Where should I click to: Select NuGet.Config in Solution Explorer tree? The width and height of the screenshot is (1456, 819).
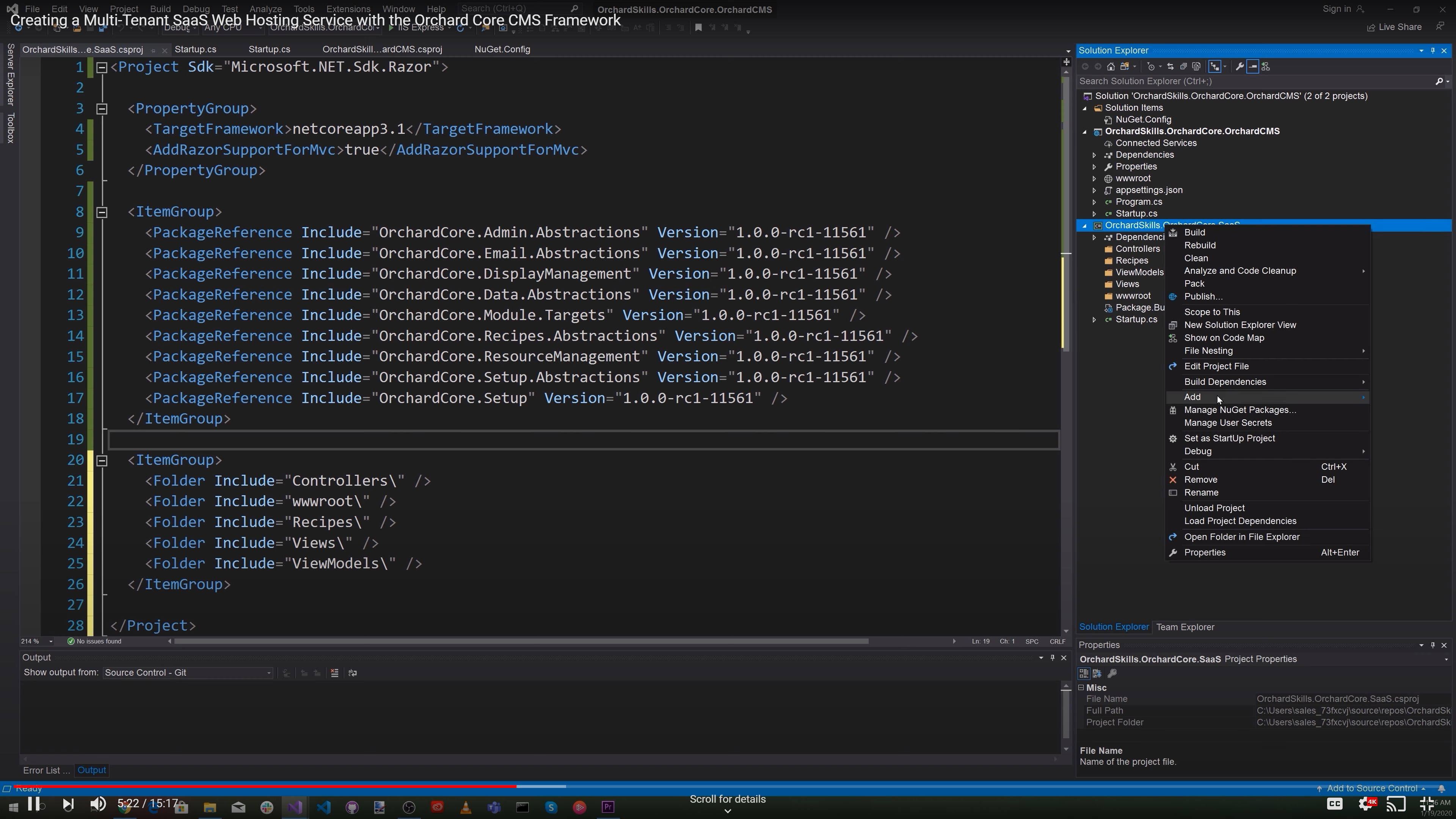[x=1143, y=120]
